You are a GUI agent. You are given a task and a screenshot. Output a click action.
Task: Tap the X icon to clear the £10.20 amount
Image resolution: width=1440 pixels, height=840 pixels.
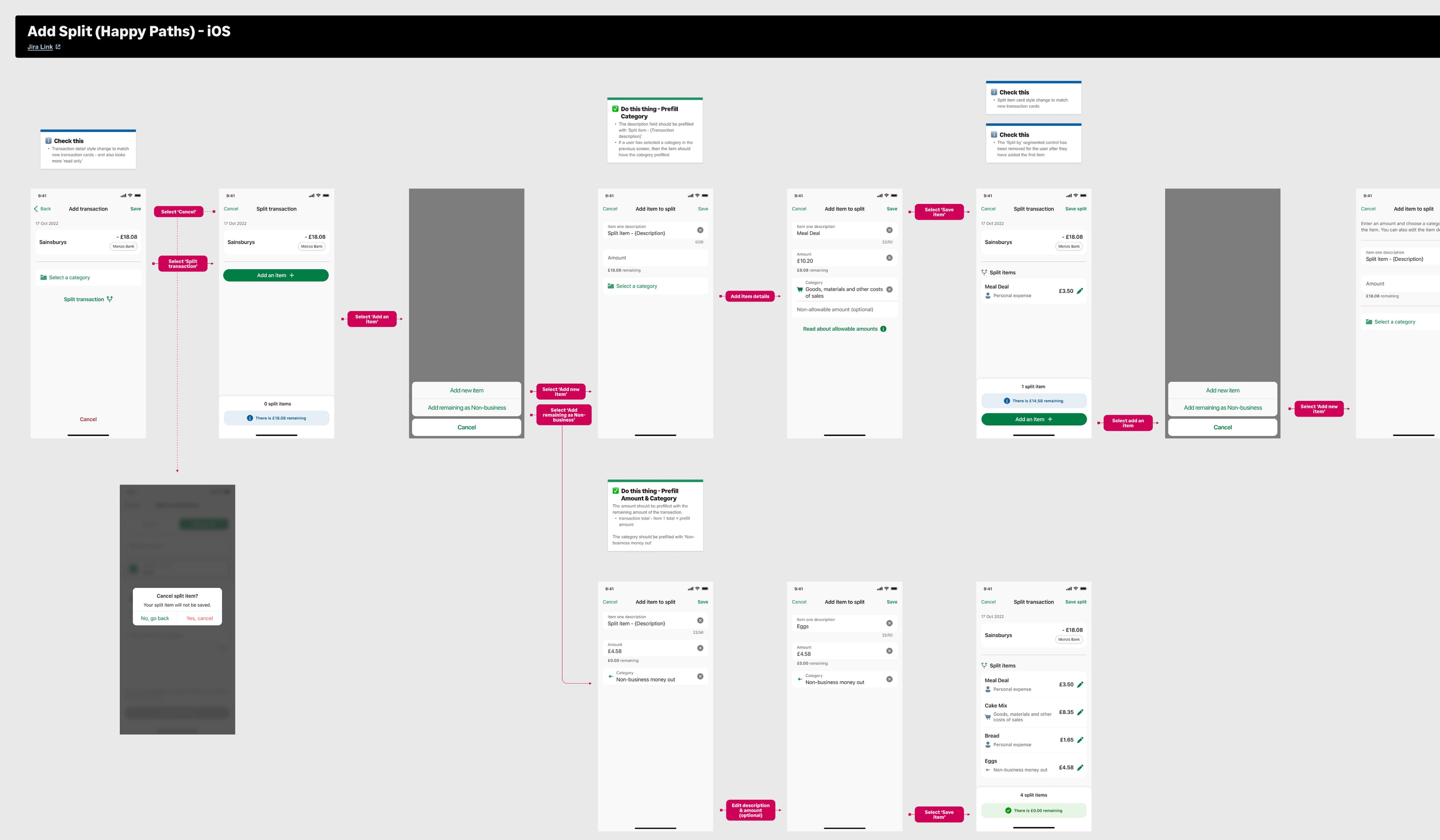pos(889,258)
